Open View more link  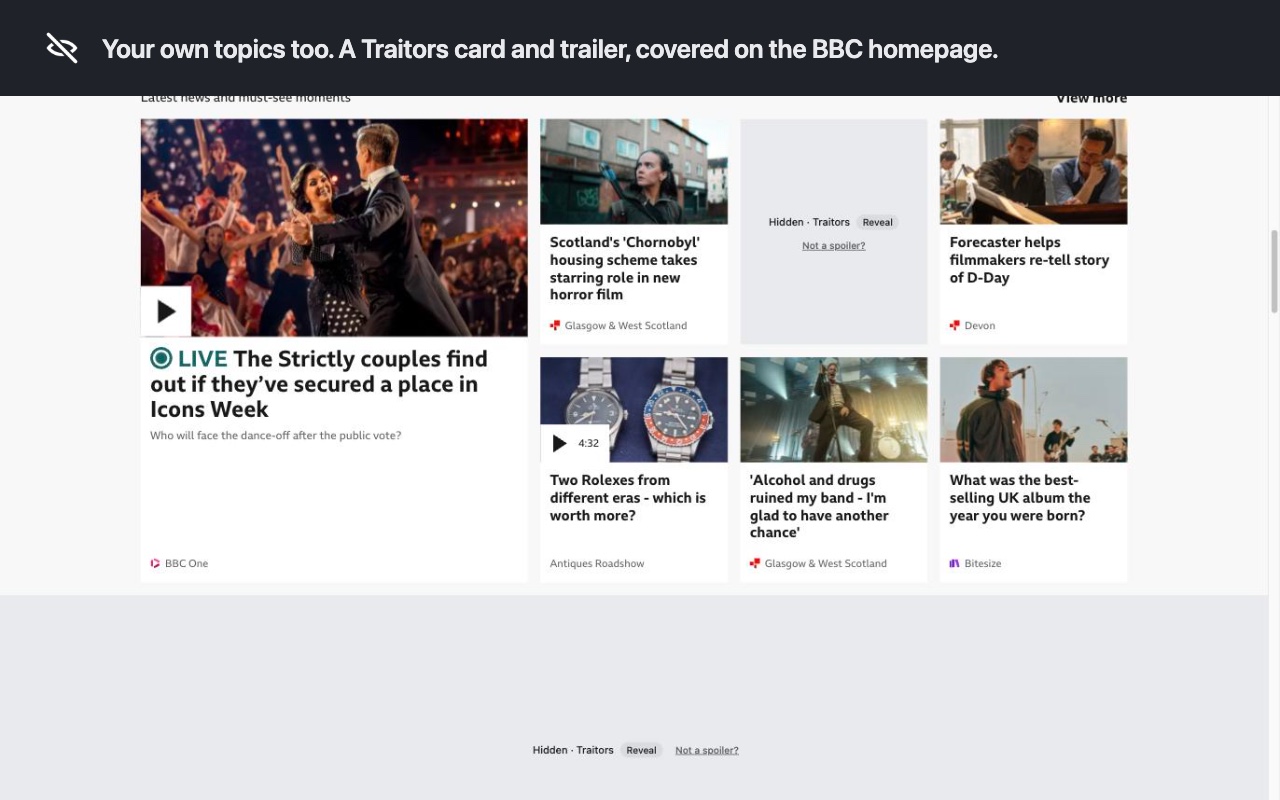coord(1091,98)
